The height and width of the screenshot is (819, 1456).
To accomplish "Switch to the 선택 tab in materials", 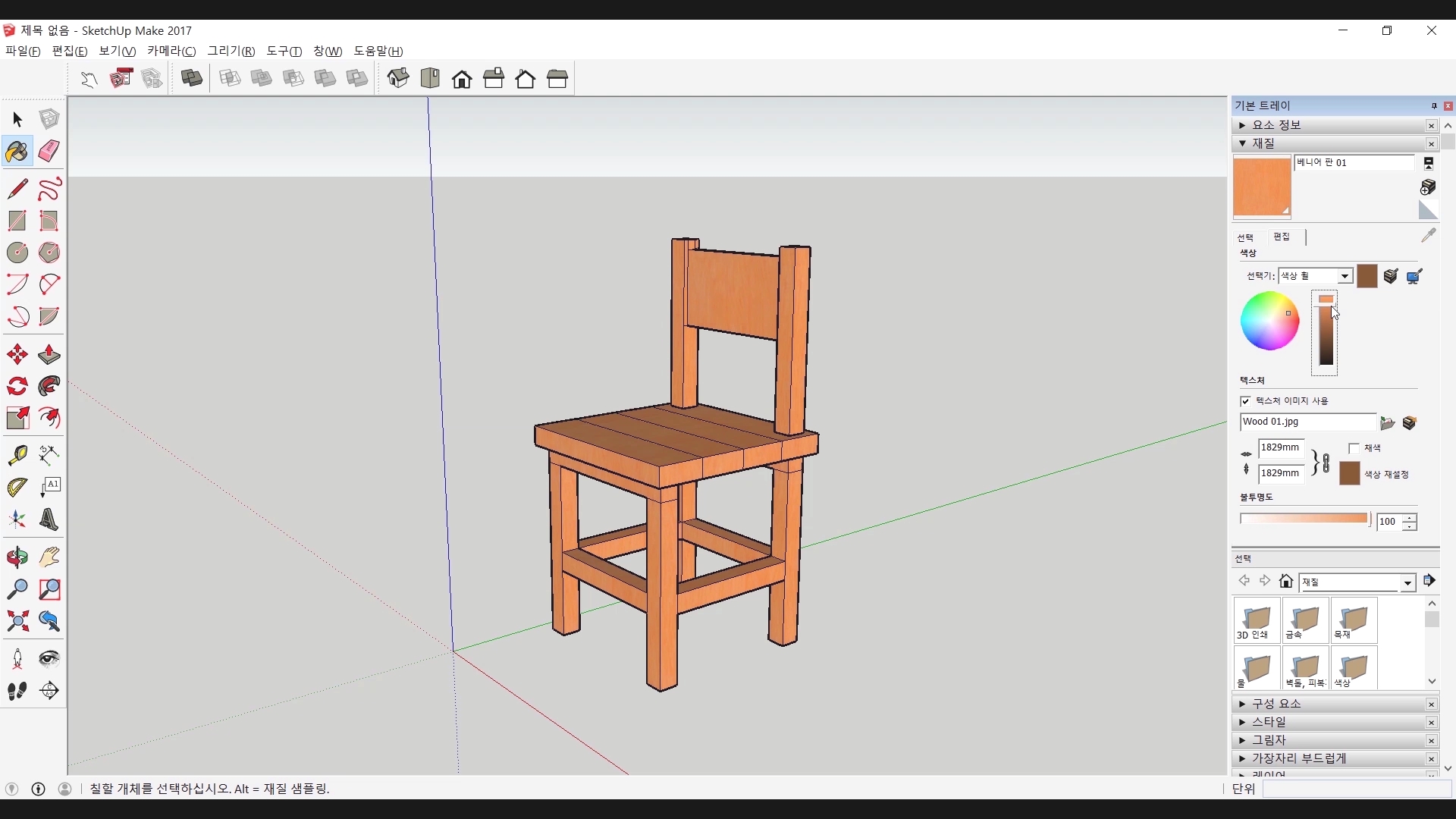I will pos(1245,237).
